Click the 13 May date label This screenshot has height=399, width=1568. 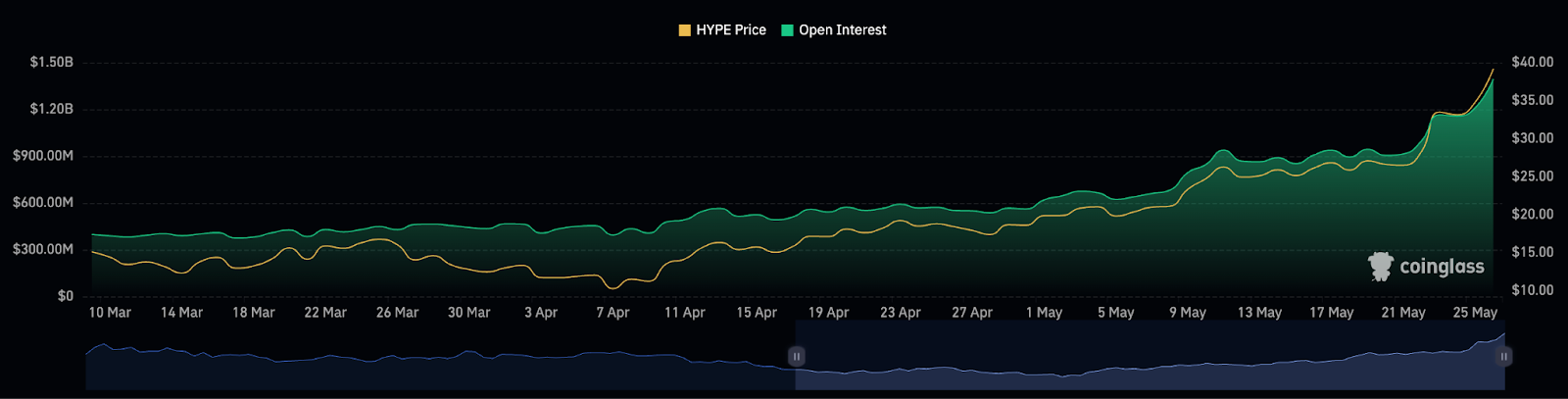(1259, 313)
